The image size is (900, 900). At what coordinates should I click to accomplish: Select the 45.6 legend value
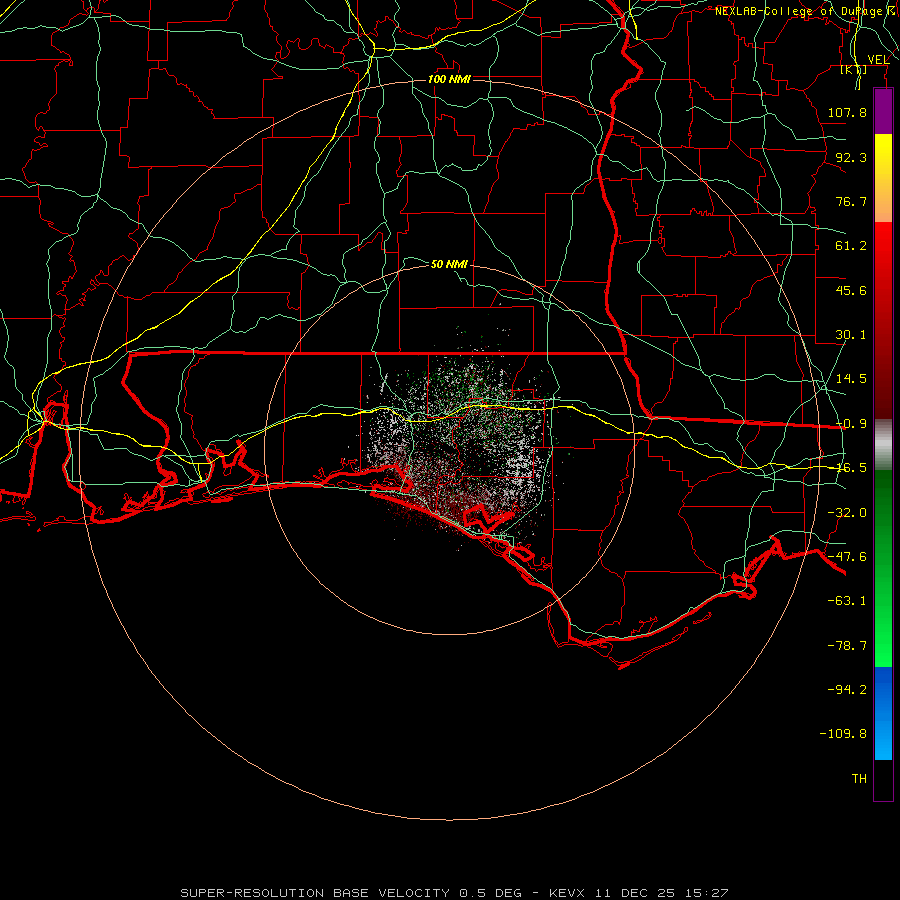851,290
